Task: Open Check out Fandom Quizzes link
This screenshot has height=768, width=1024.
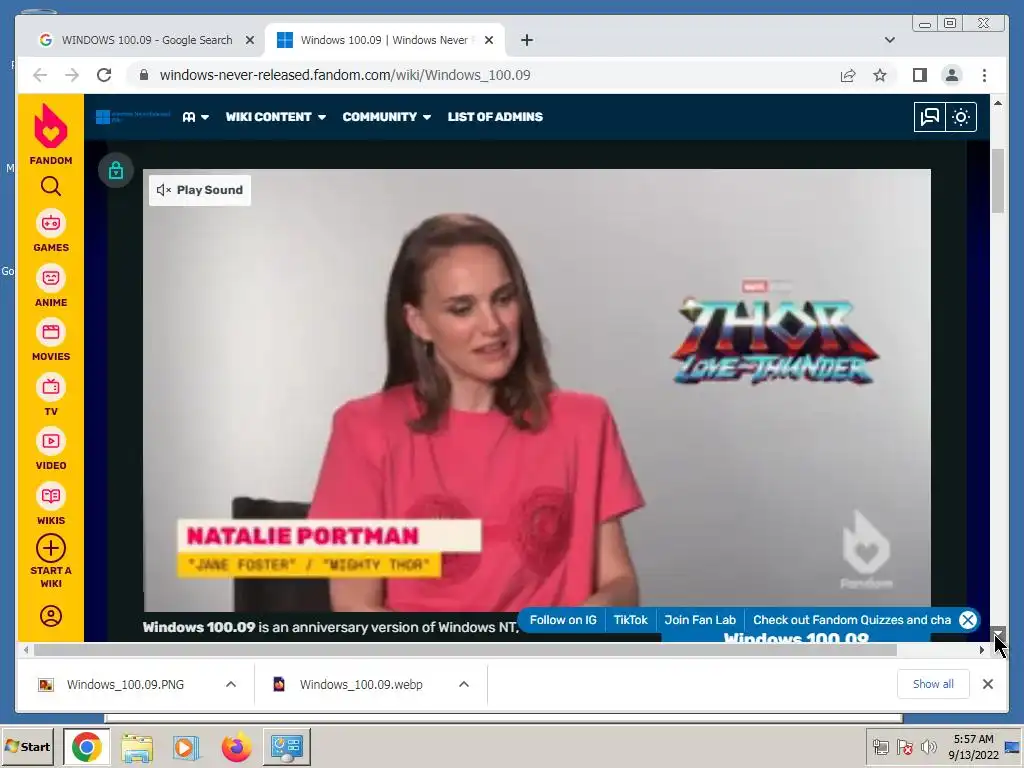Action: click(x=852, y=620)
